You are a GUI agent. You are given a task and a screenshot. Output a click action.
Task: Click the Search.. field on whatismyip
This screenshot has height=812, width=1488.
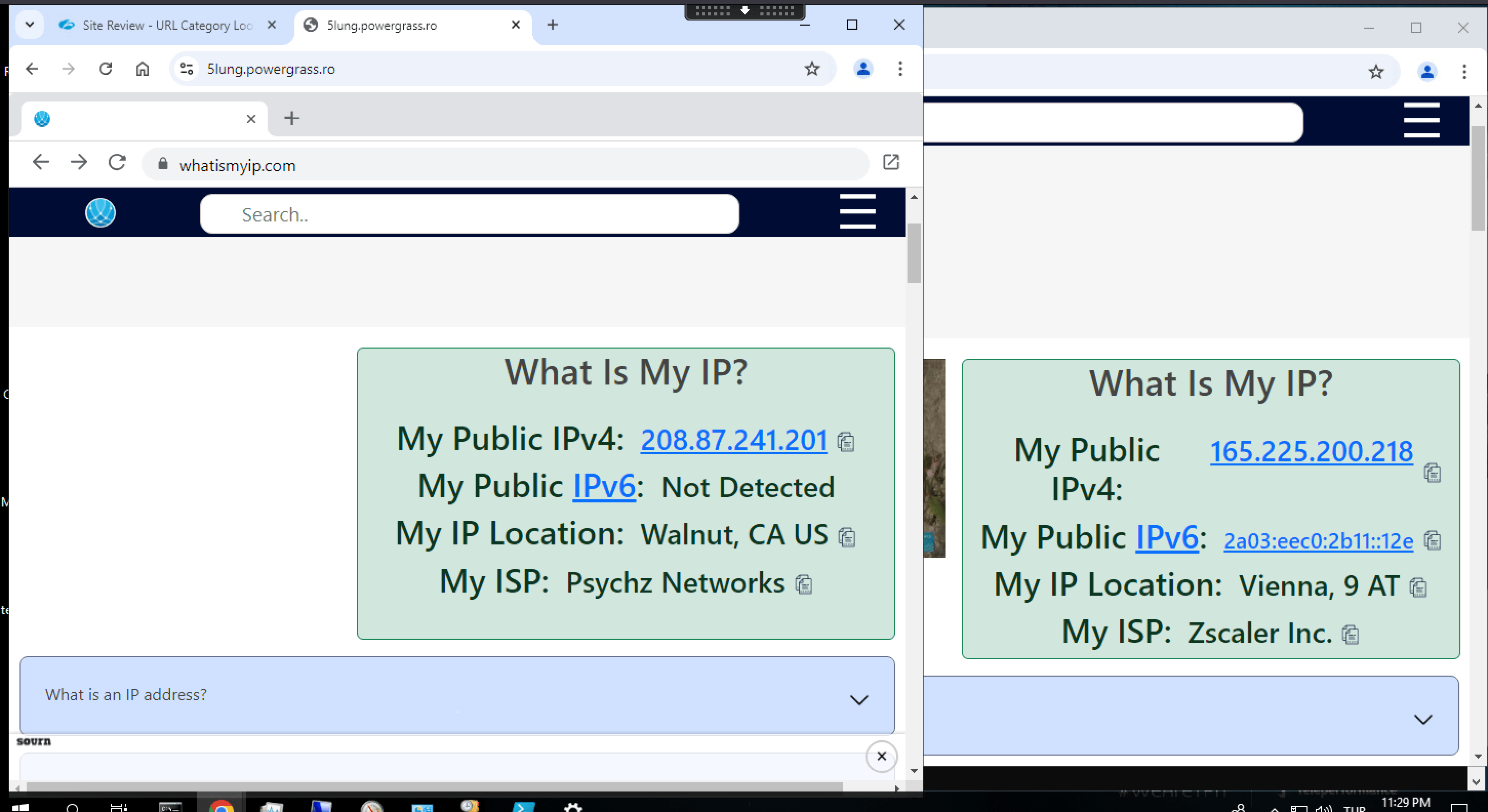(469, 214)
